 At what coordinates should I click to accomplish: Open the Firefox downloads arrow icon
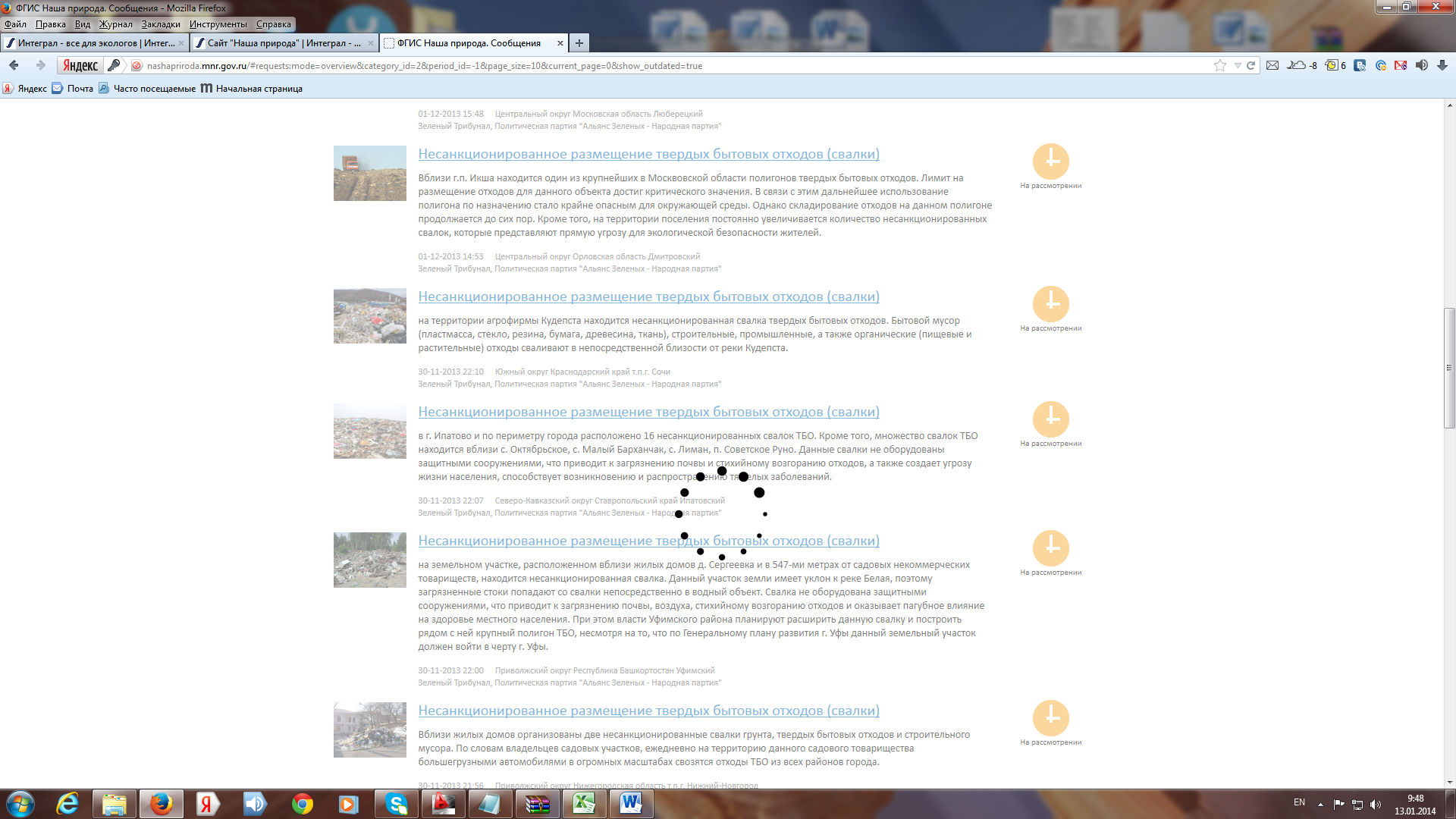click(1442, 66)
